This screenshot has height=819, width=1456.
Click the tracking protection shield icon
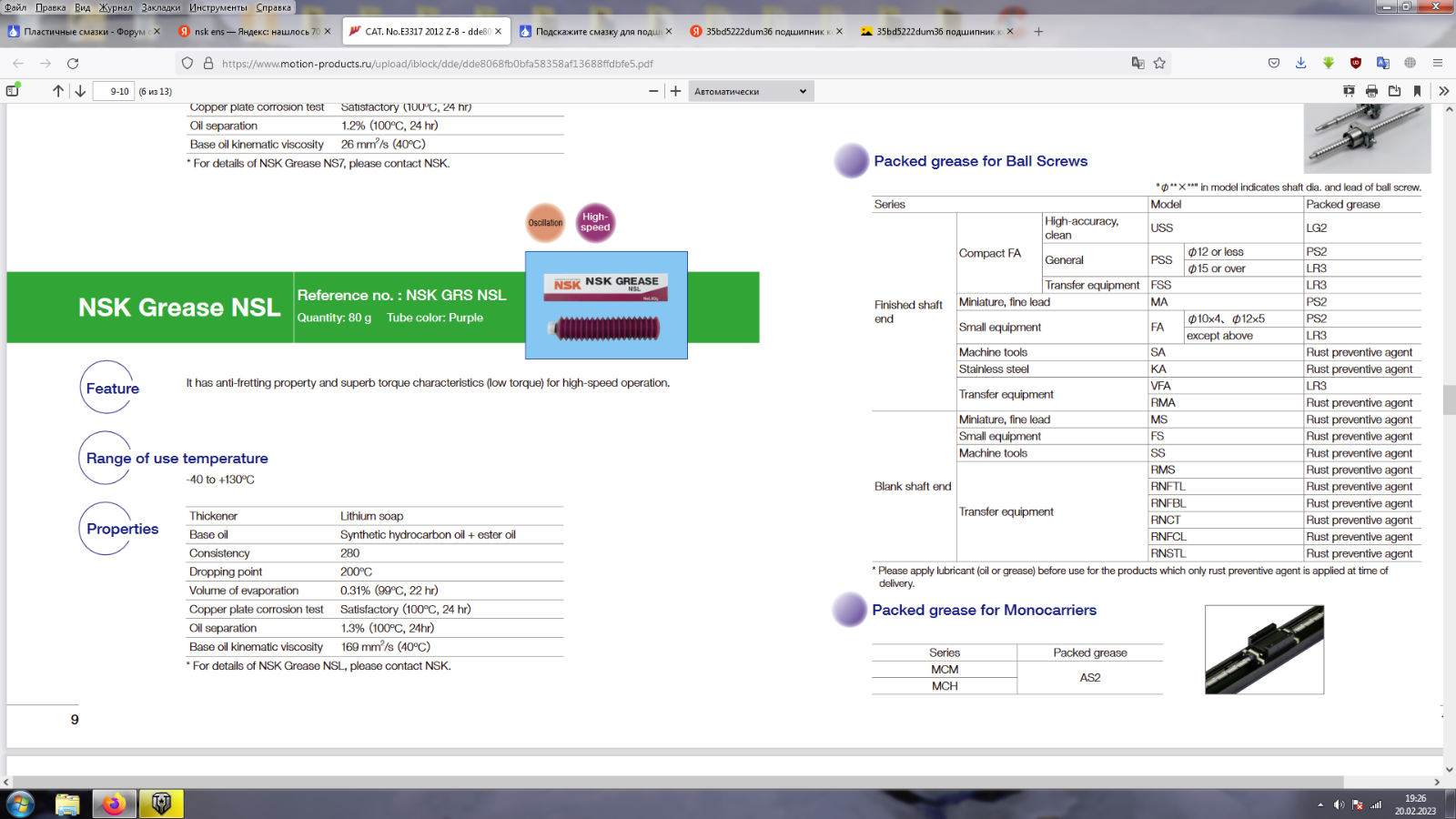click(187, 63)
